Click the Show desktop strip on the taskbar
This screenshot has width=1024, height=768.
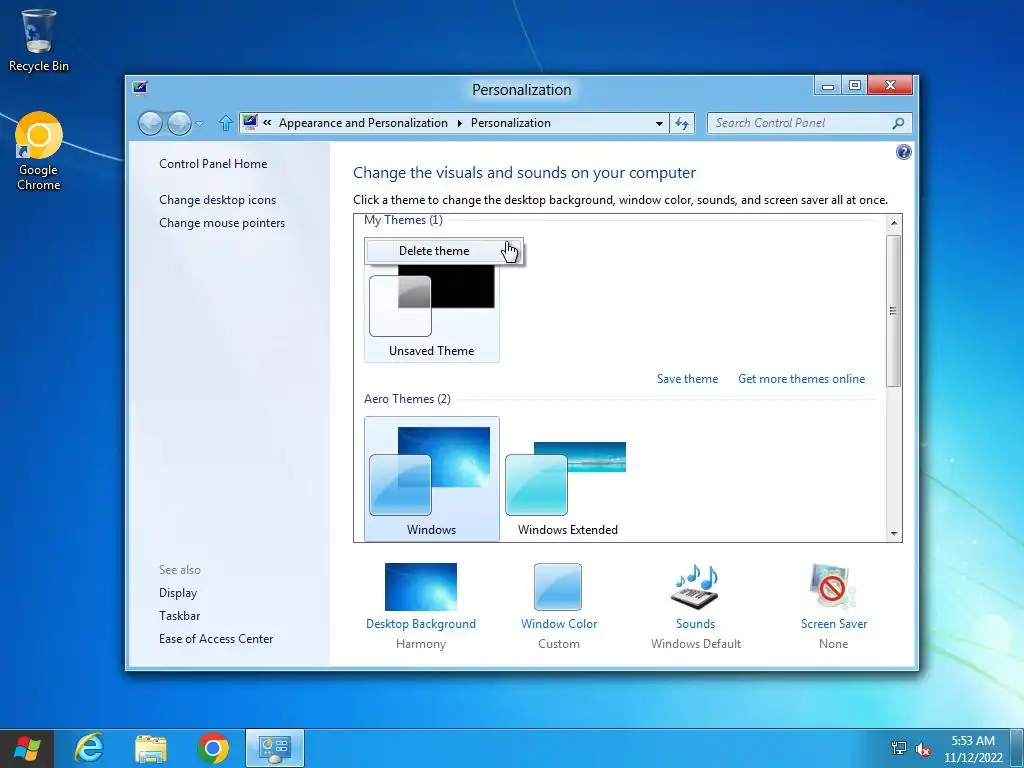(1017, 748)
